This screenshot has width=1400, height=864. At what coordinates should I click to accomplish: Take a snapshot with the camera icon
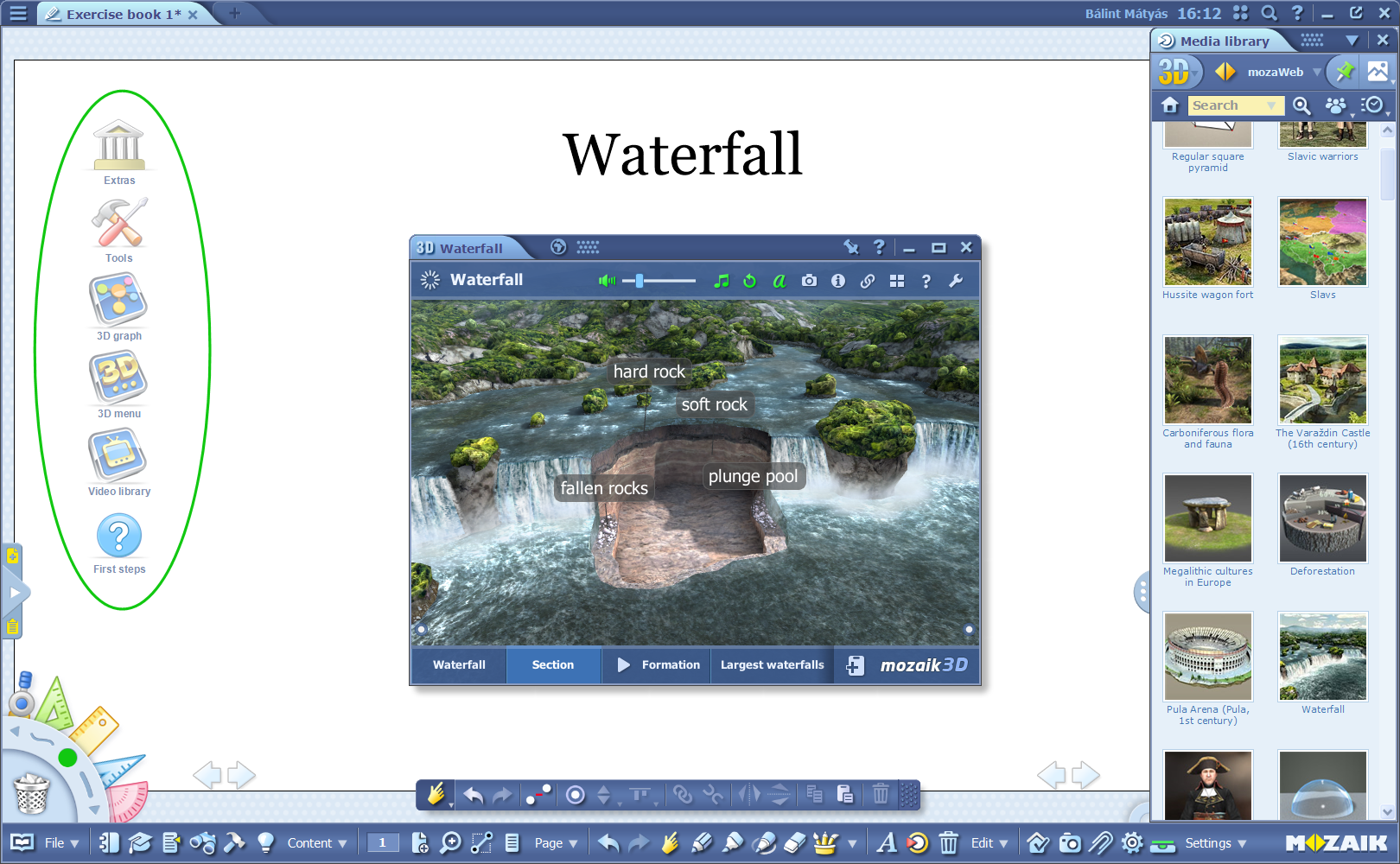pos(809,281)
